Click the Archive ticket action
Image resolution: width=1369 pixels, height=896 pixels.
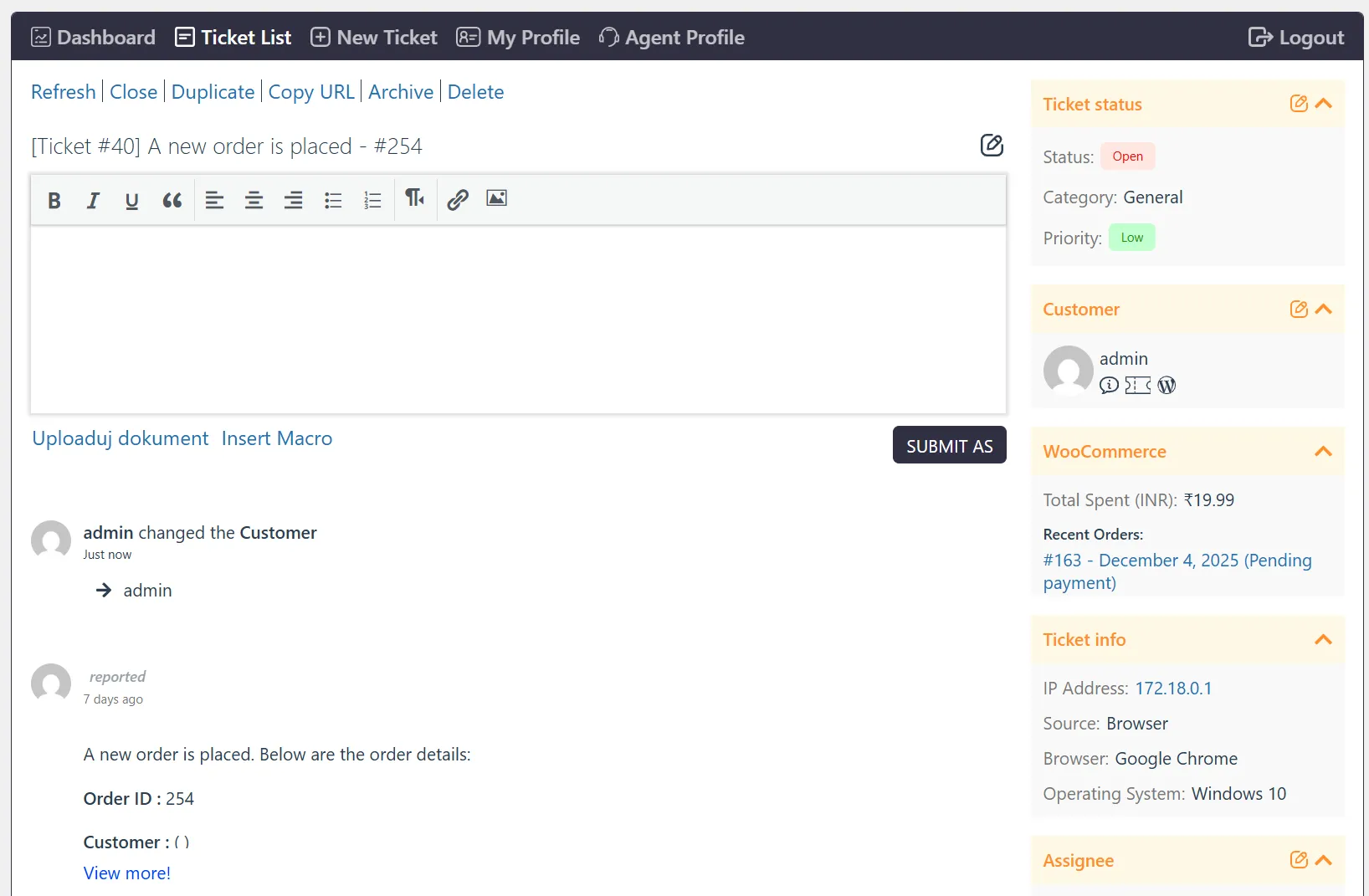coord(401,92)
